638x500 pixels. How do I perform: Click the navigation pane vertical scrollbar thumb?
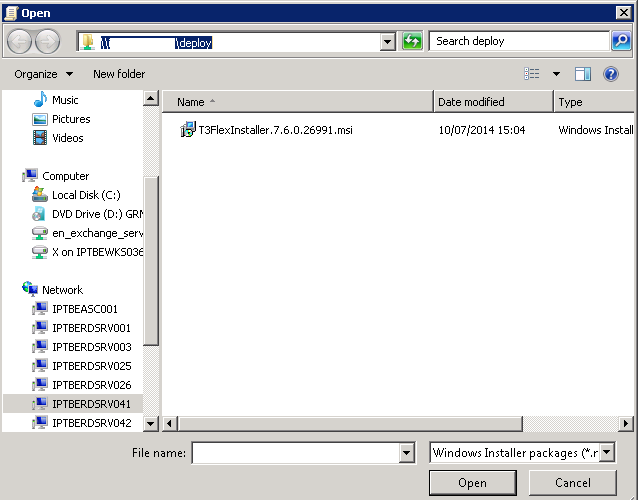151,261
